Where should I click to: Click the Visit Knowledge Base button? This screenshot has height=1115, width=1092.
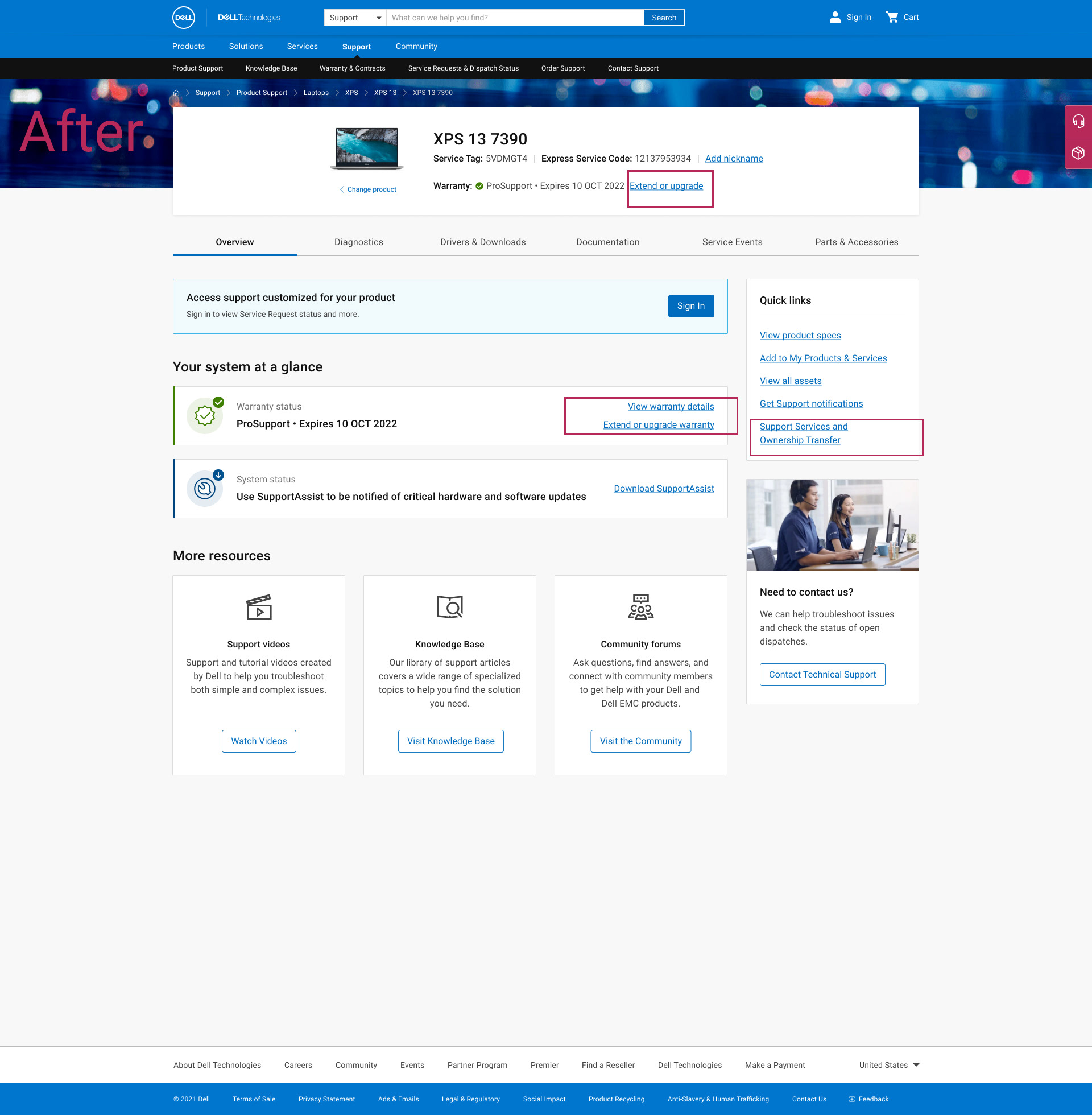[x=451, y=741]
